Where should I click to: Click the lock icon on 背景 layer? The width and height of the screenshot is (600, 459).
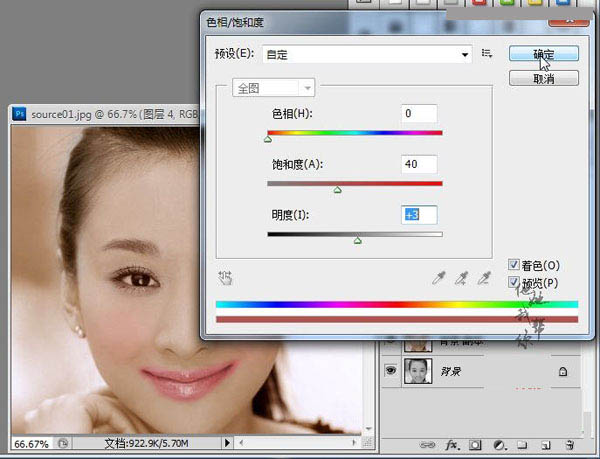coord(563,371)
